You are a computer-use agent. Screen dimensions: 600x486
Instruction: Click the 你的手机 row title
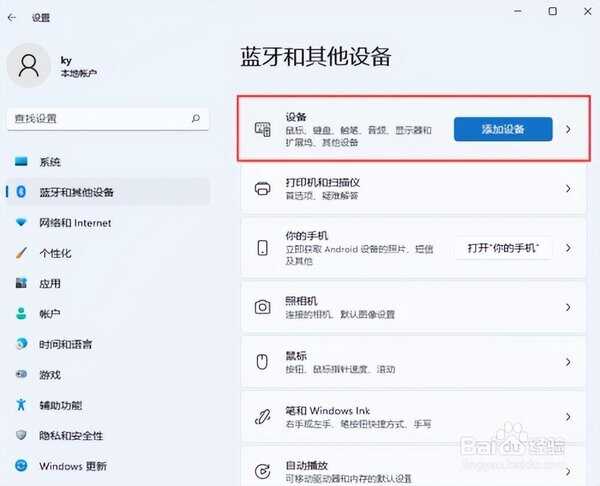click(x=307, y=235)
